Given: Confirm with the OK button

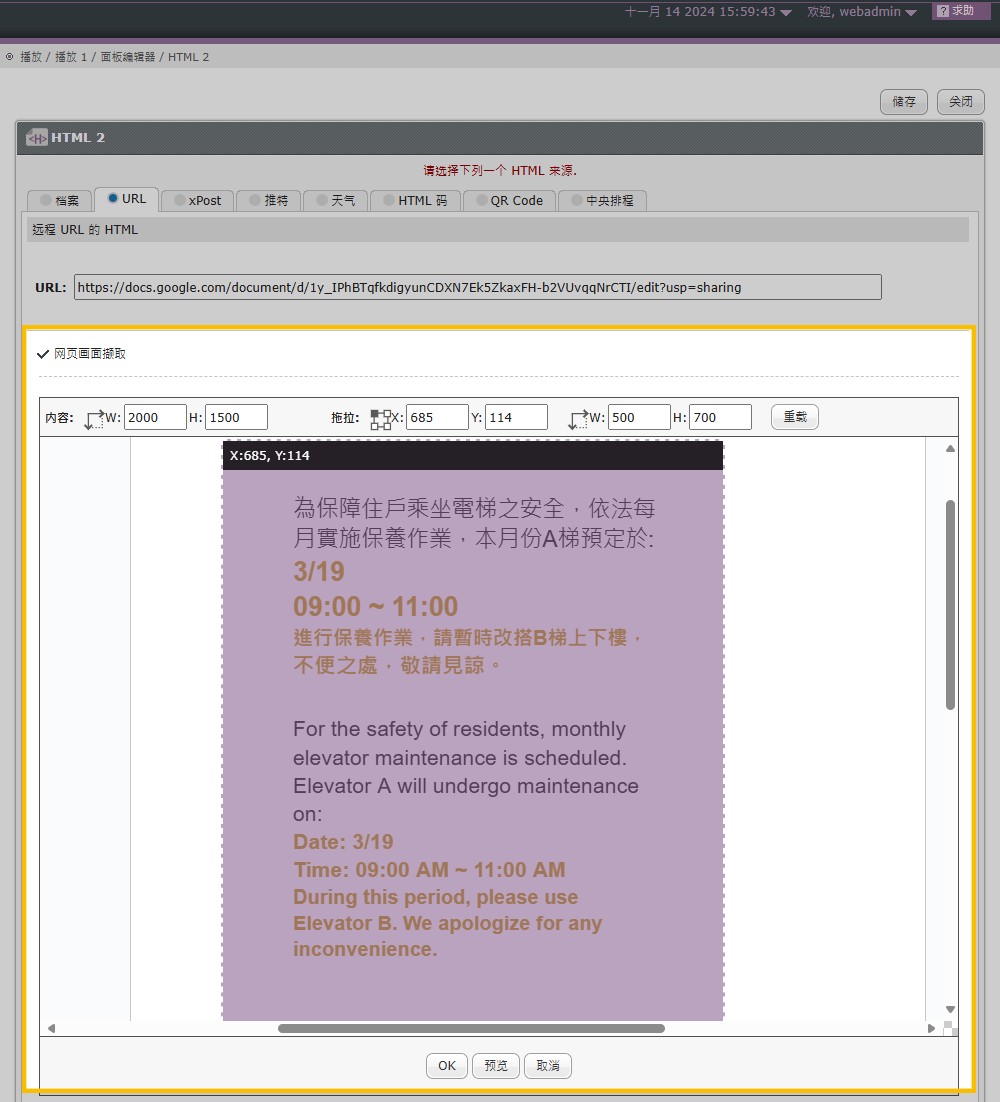Looking at the screenshot, I should pos(447,1065).
